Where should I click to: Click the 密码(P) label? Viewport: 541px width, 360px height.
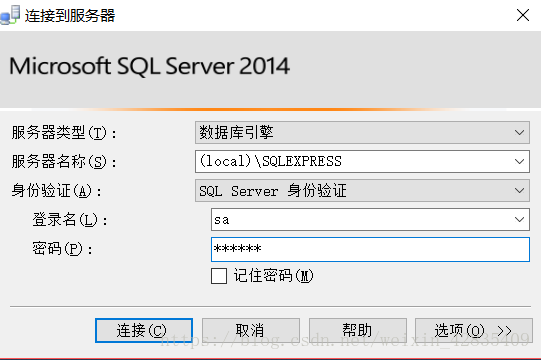click(x=62, y=249)
